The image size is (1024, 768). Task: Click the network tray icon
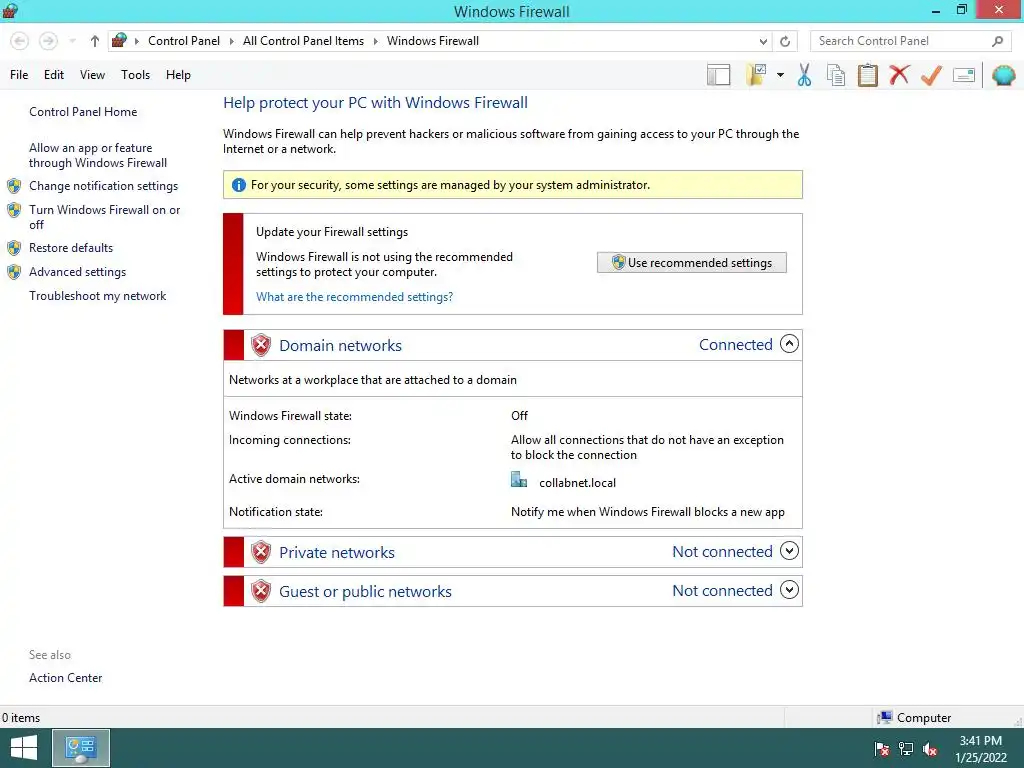click(906, 749)
